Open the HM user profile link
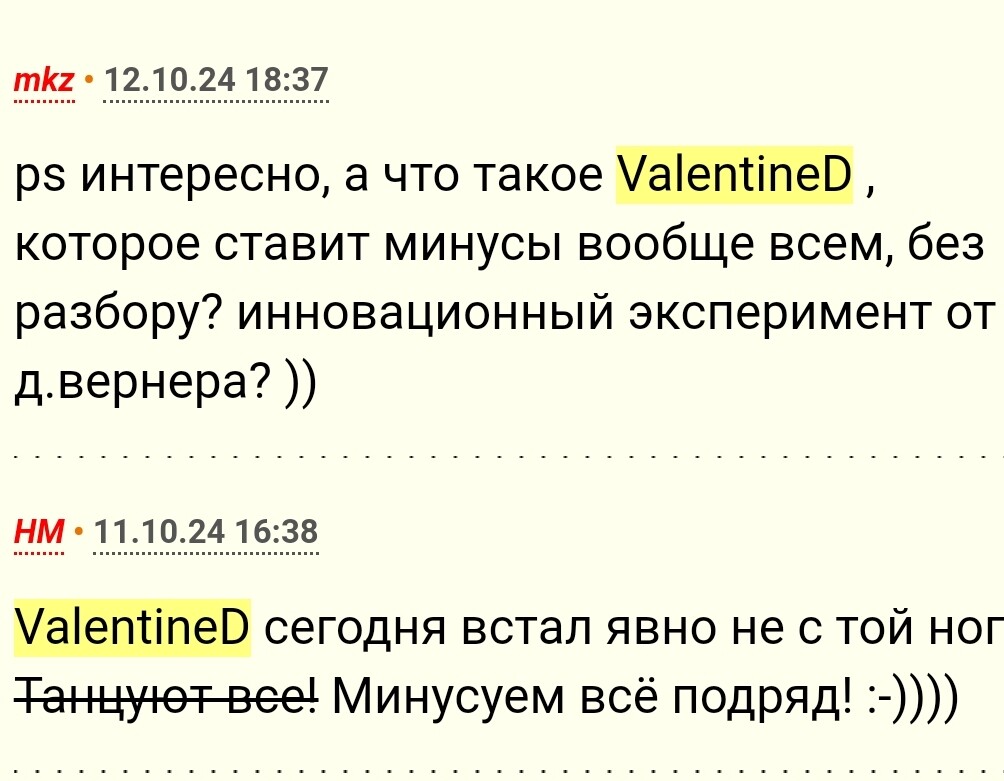The width and height of the screenshot is (1004, 781). 39,532
